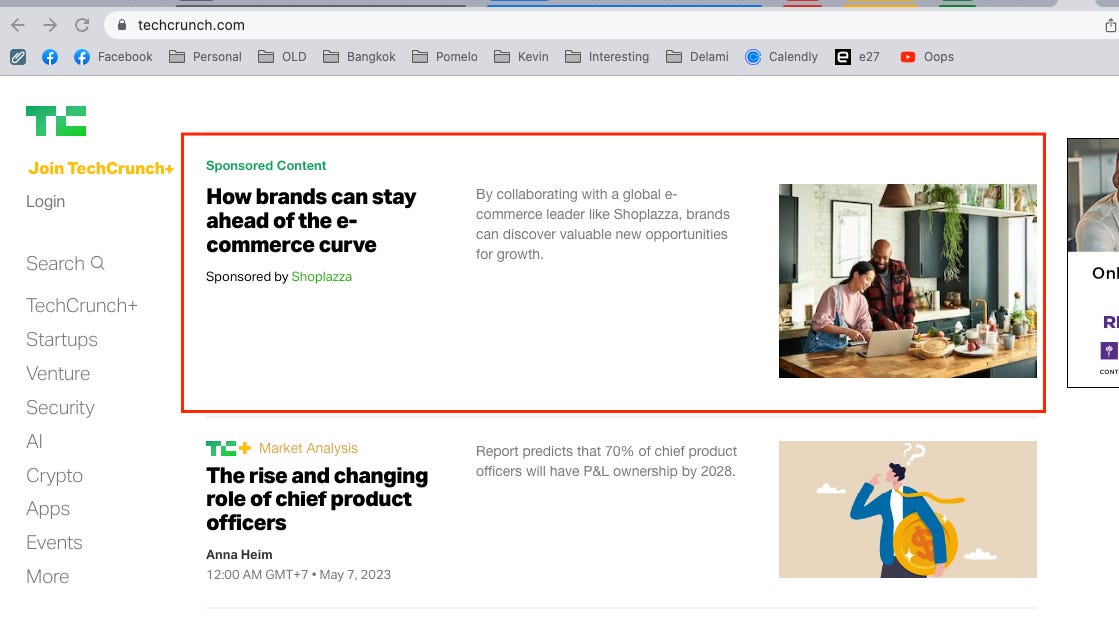The height and width of the screenshot is (619, 1119).
Task: Go to Apps section
Action: [48, 509]
